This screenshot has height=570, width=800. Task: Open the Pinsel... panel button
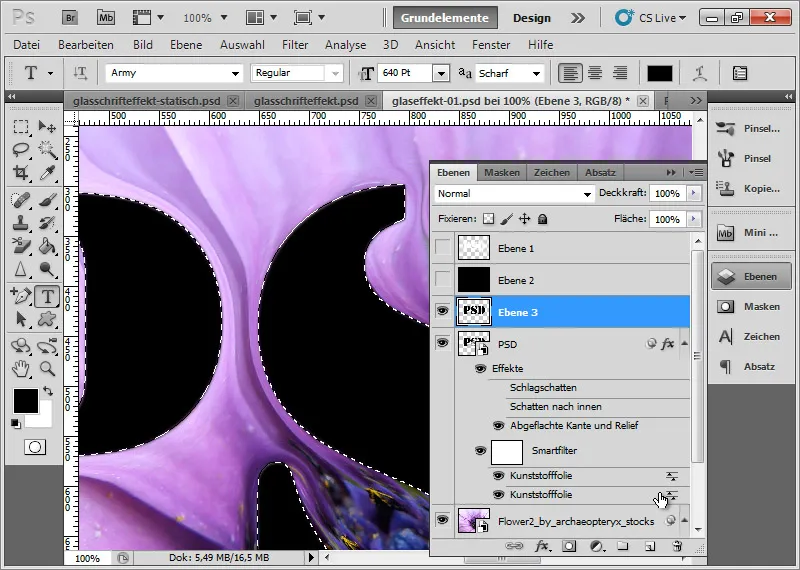(x=750, y=129)
